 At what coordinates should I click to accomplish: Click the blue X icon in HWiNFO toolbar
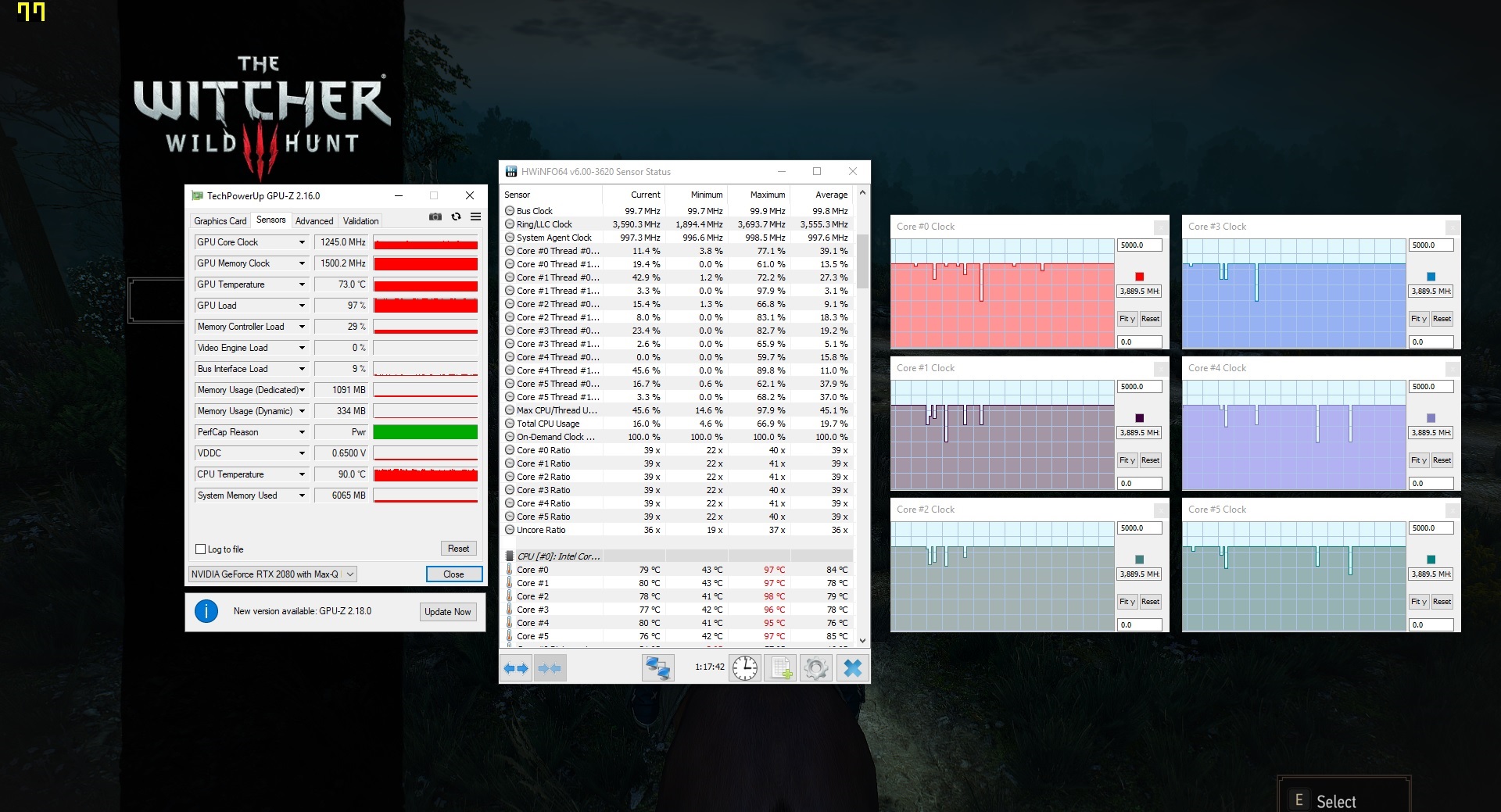pos(852,668)
